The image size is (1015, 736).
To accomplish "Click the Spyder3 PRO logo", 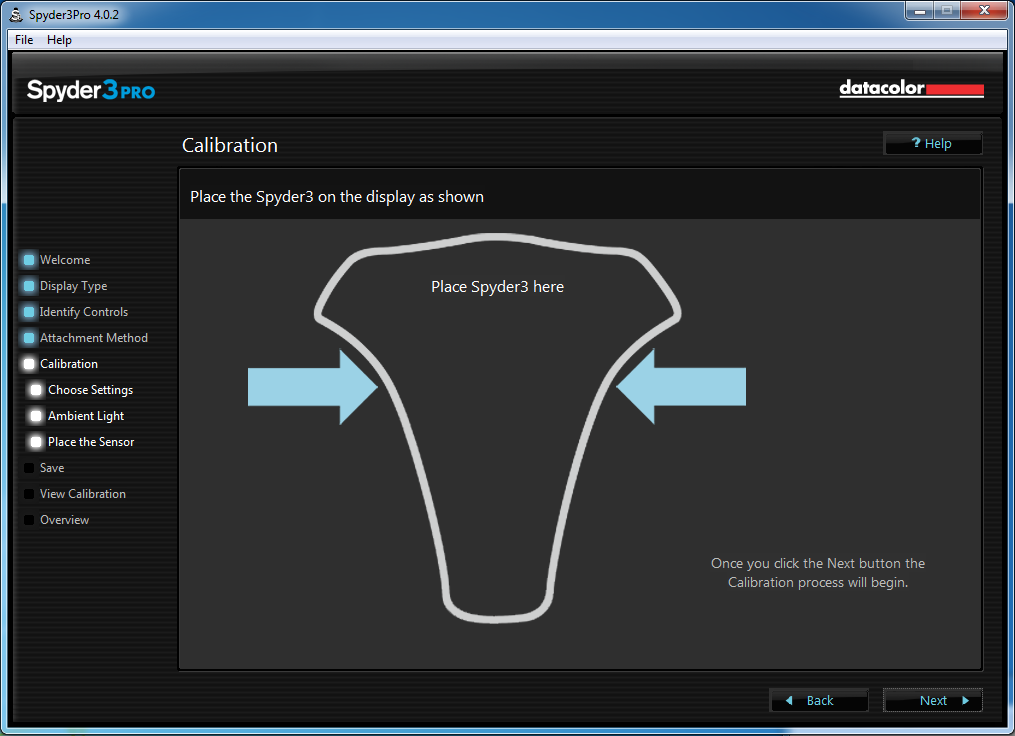I will [91, 89].
